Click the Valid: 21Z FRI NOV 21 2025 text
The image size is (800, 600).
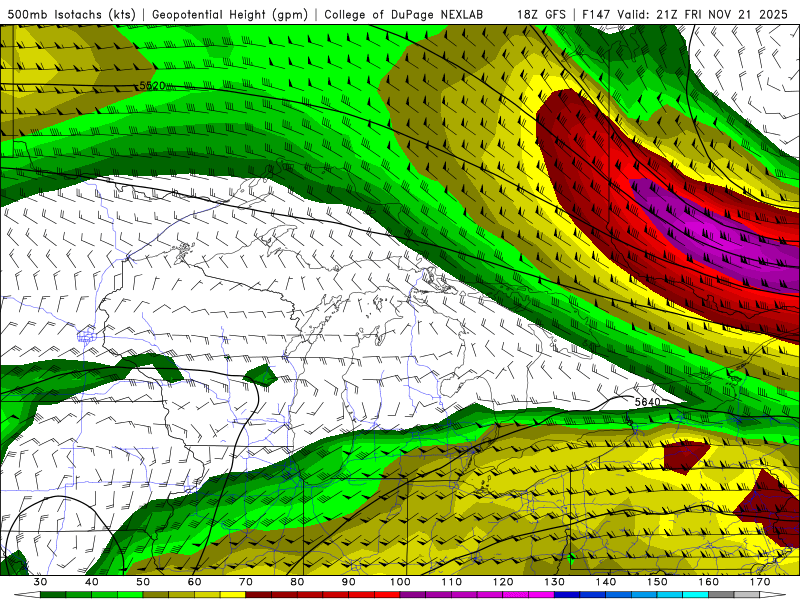click(703, 14)
